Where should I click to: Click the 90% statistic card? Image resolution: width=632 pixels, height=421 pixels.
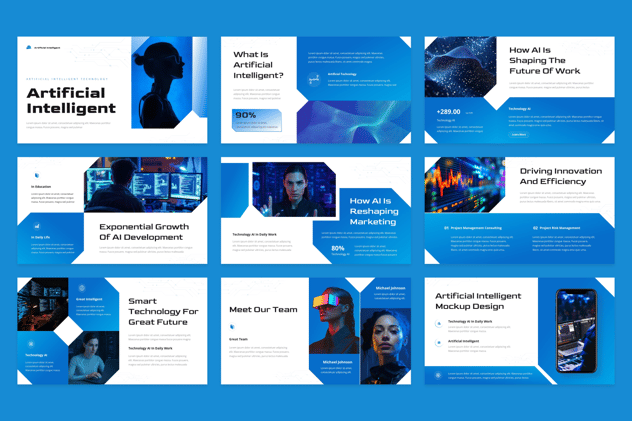(257, 121)
